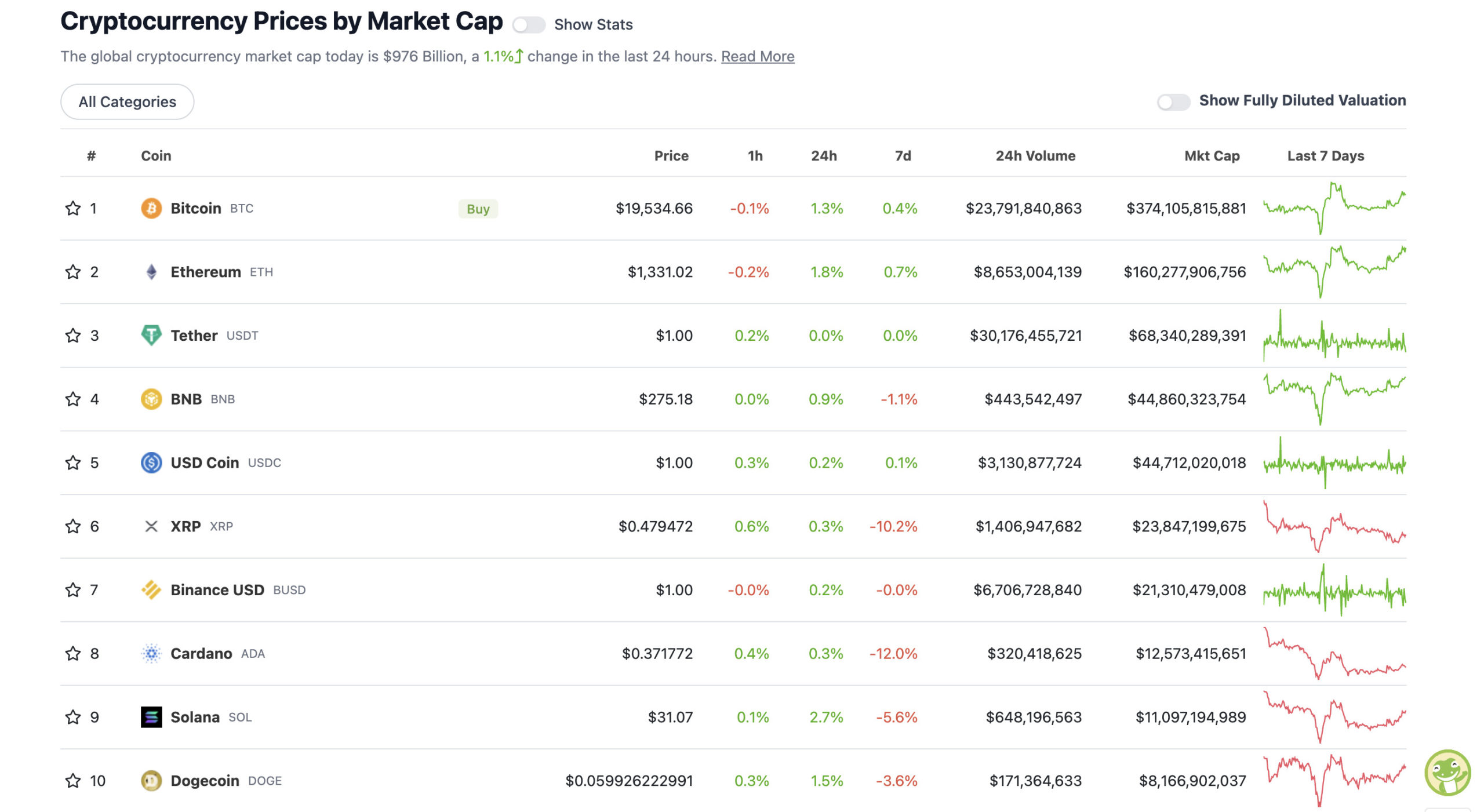Open Tether's last 7 days sparkline chart

point(1334,336)
